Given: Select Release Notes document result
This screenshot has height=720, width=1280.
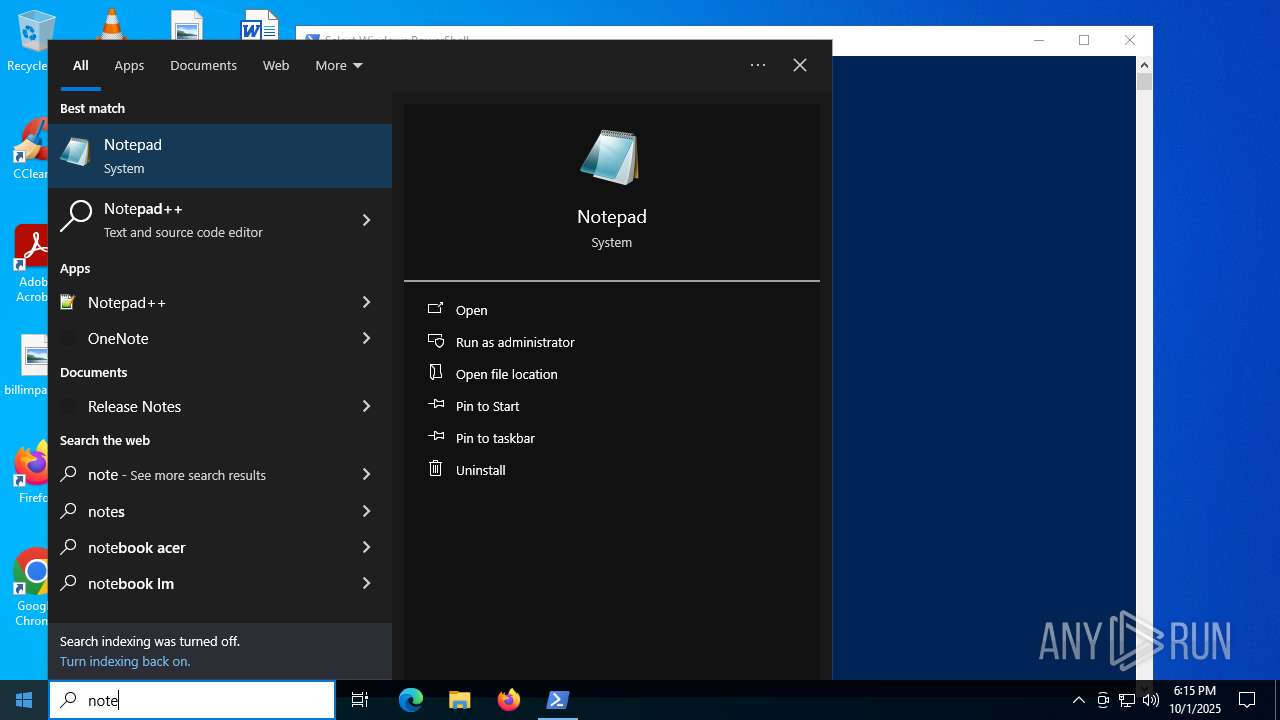Looking at the screenshot, I should point(220,406).
